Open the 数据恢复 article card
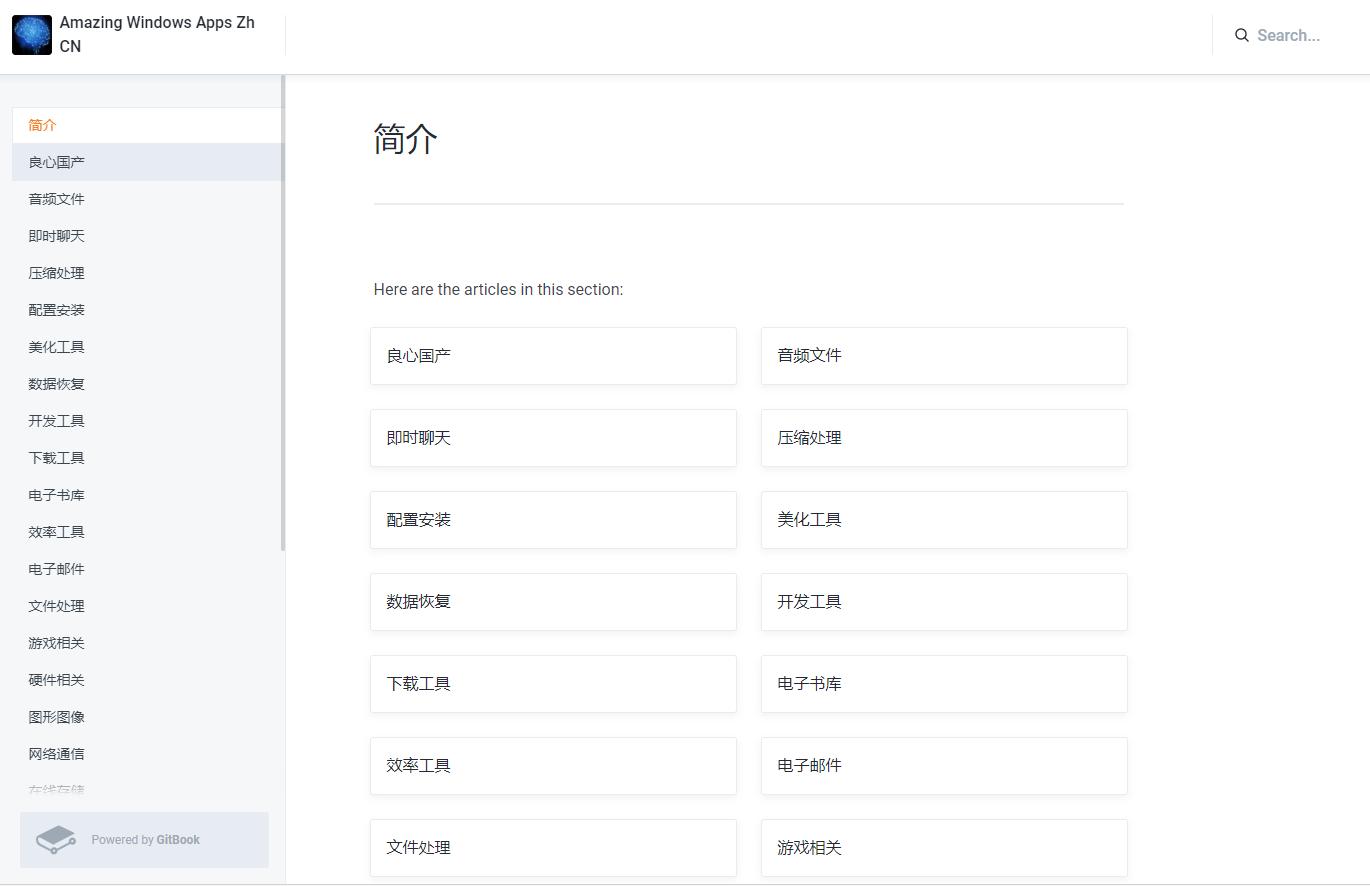Viewport: 1370px width, 886px height. 553,602
